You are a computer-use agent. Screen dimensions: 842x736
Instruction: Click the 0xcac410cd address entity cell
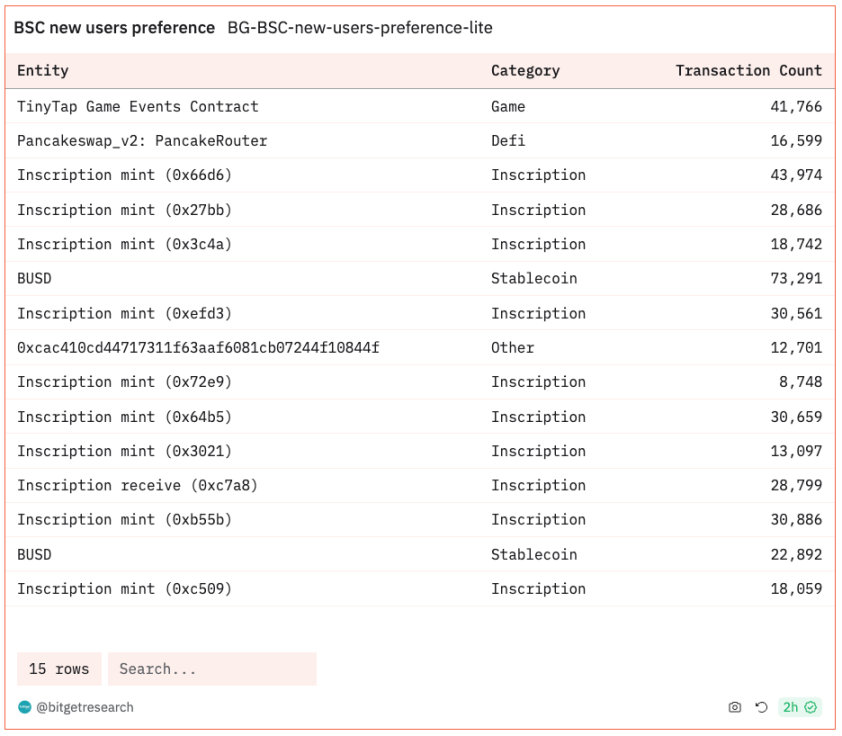(198, 348)
